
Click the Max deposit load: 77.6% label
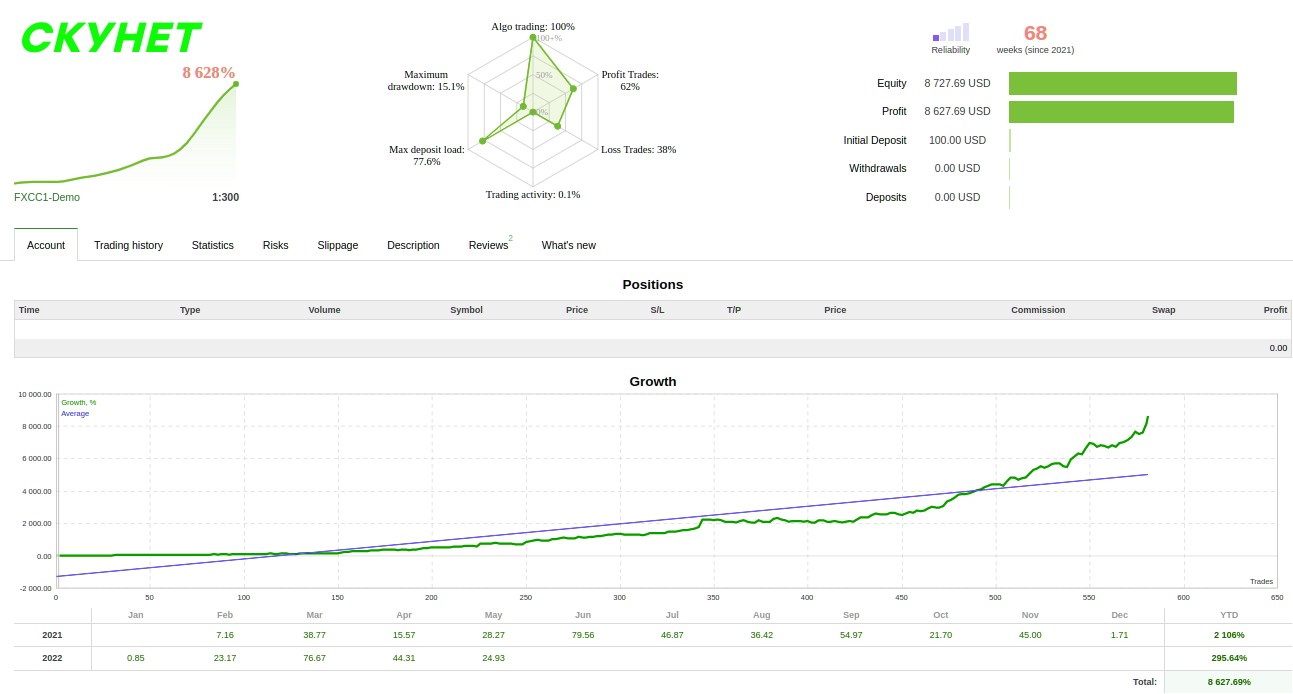tap(427, 155)
